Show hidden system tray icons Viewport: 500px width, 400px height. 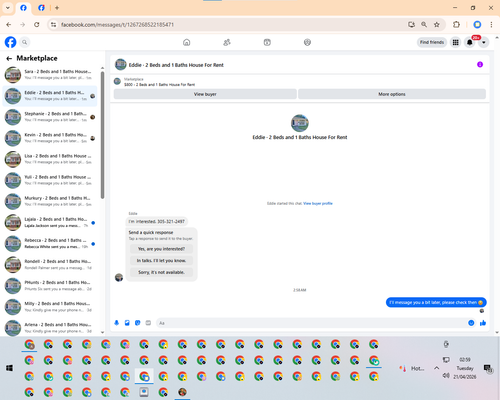(436, 368)
